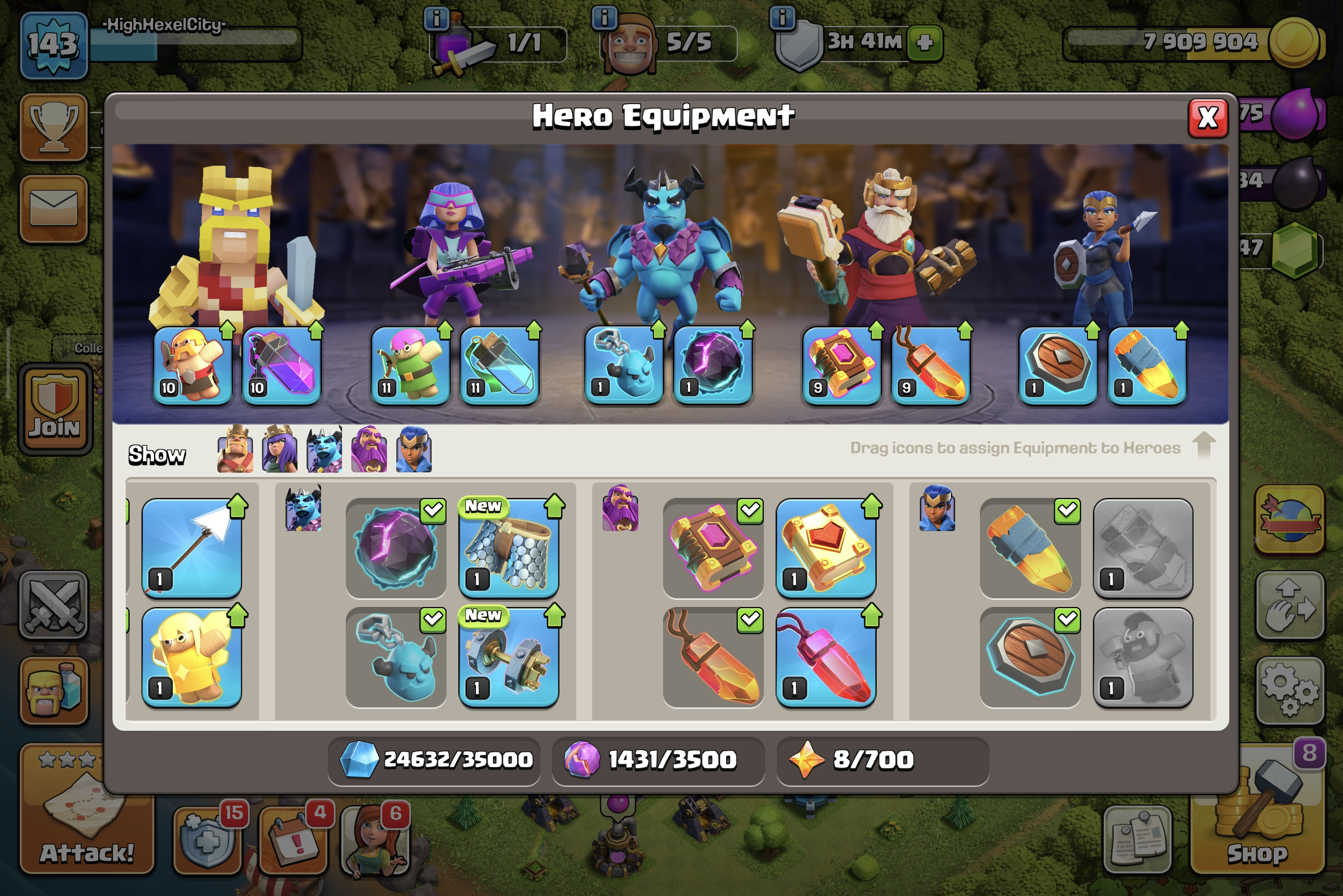Click the Join clan button
1343x896 pixels.
55,408
